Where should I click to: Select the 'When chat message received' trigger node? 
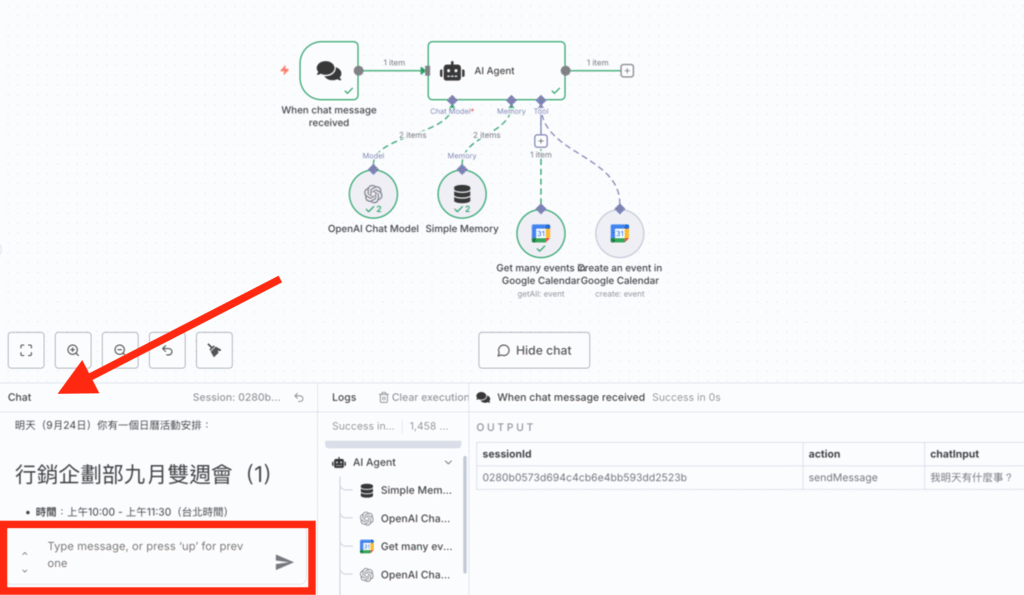[328, 70]
